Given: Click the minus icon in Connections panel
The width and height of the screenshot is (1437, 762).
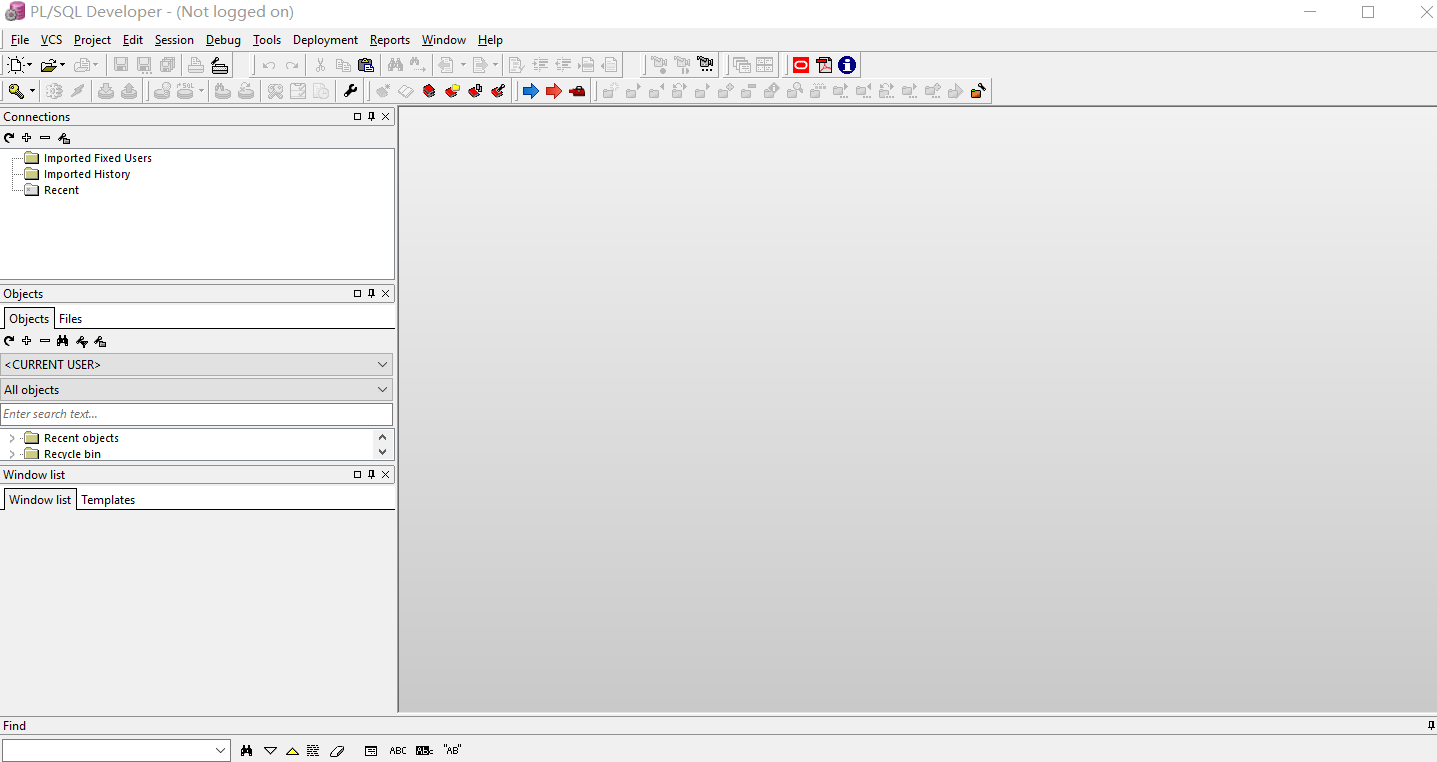Looking at the screenshot, I should 45,138.
